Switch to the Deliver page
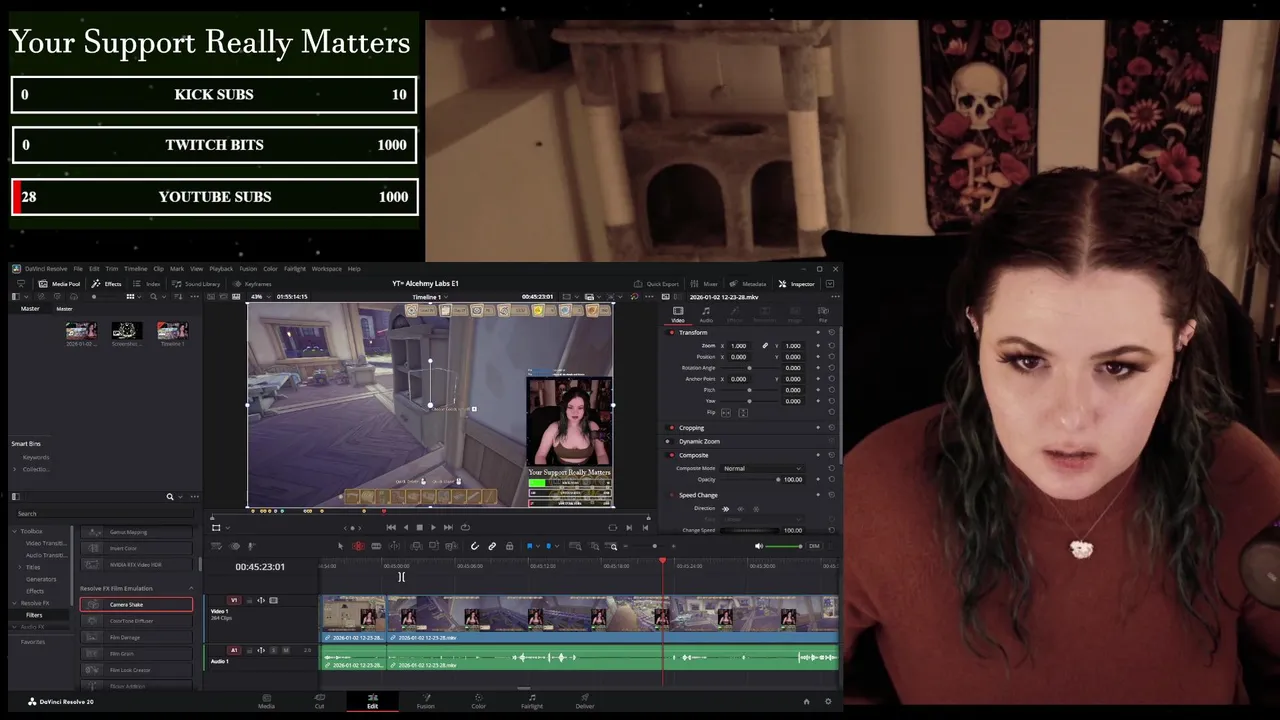The height and width of the screenshot is (720, 1280). point(585,701)
